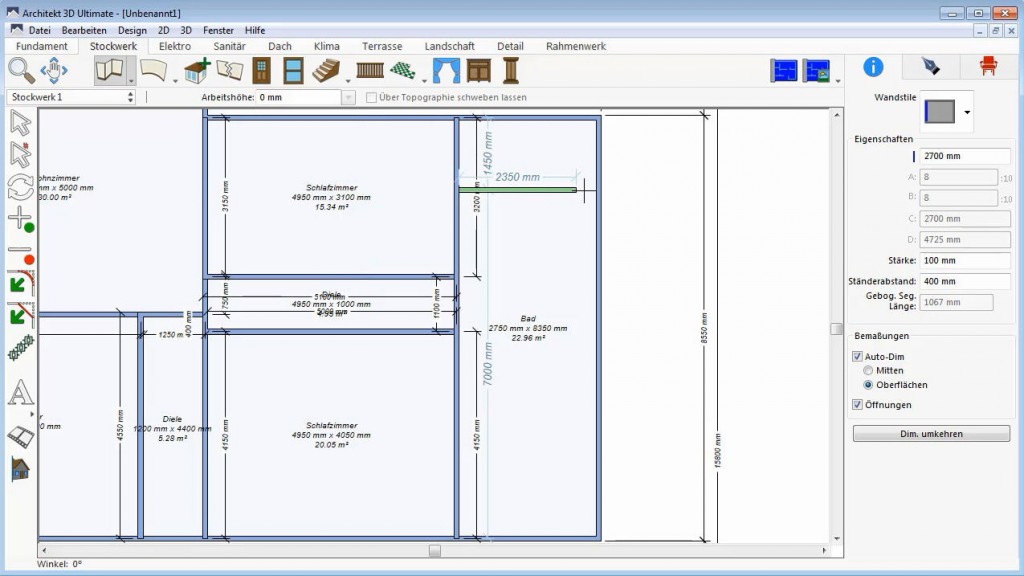
Task: Select the stairs tool
Action: [x=326, y=71]
